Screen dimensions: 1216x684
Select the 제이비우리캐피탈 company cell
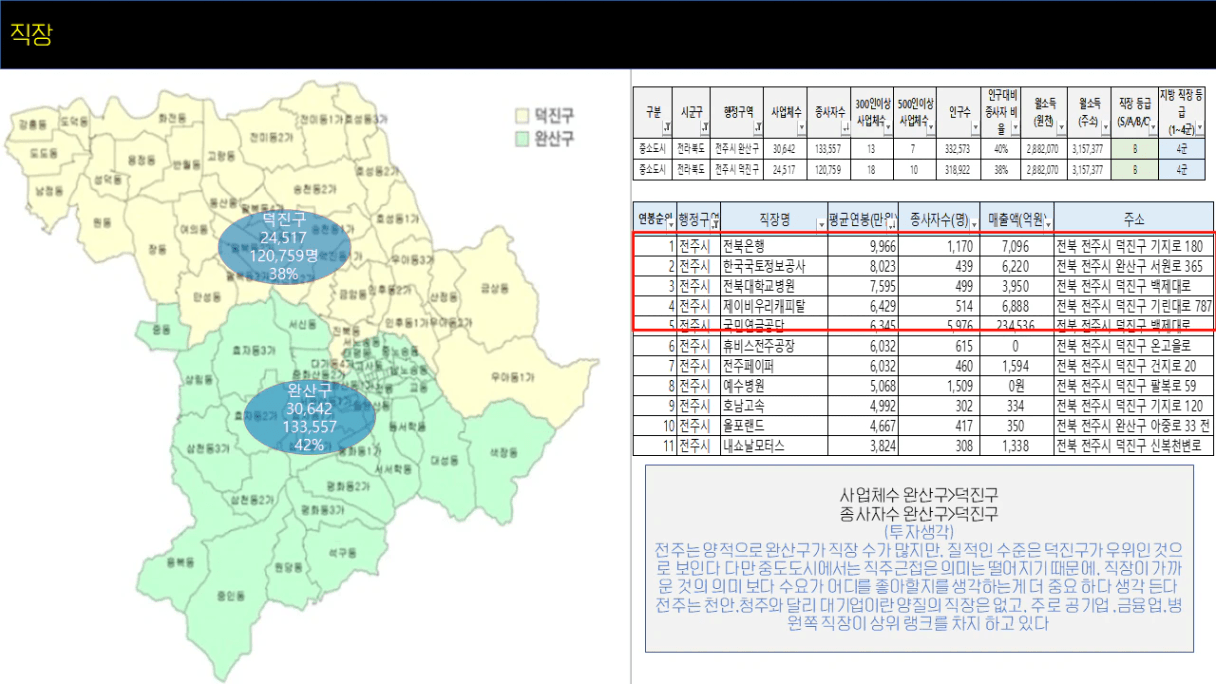click(773, 306)
